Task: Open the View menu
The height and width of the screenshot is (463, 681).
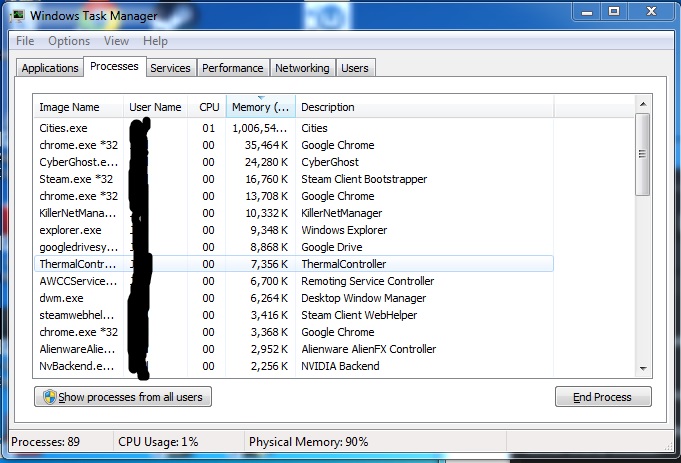Action: [x=116, y=41]
